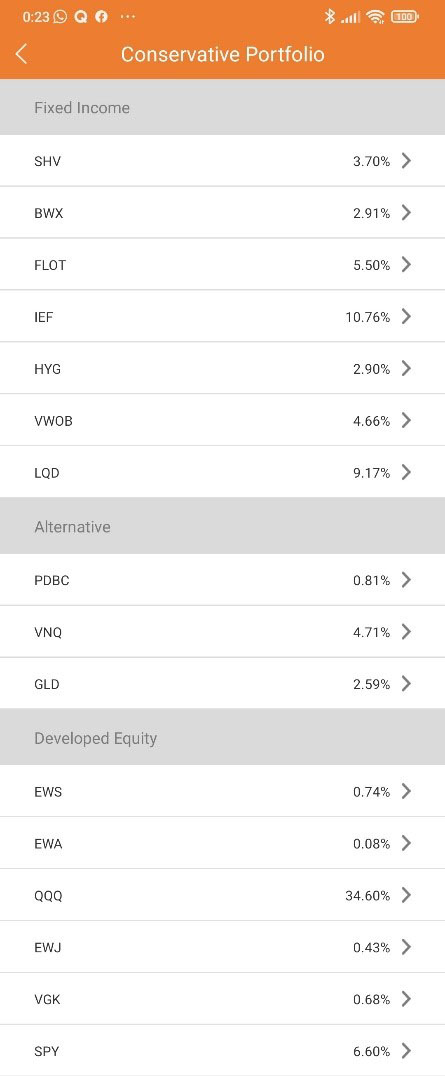Select the Fixed Income section header

tap(222, 107)
